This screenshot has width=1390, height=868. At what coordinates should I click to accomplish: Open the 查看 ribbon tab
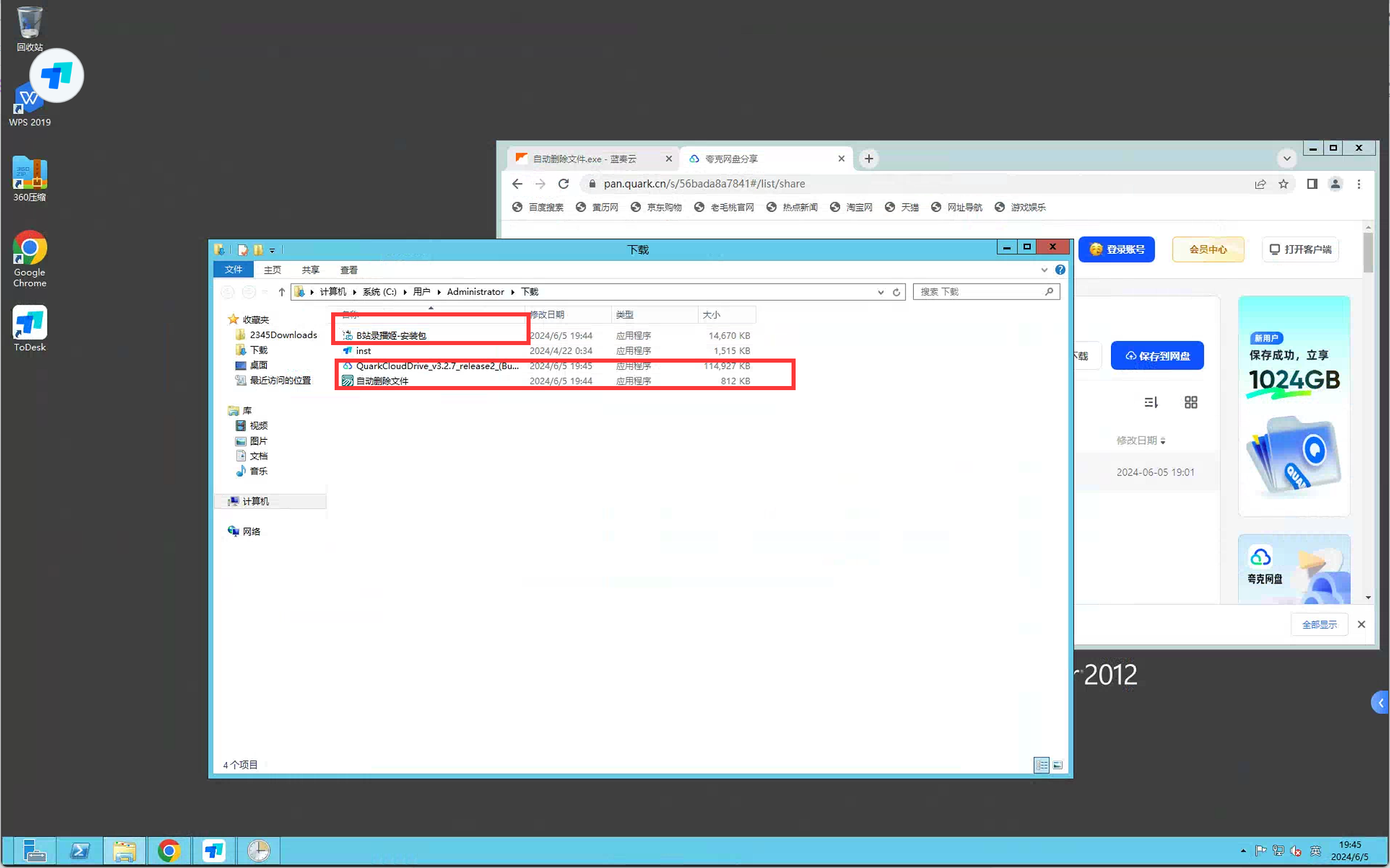(349, 270)
